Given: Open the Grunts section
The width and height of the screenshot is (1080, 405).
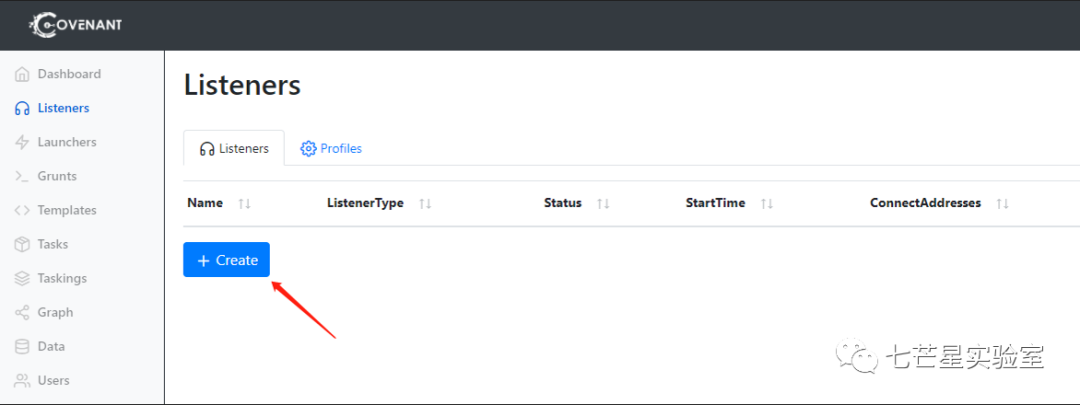Looking at the screenshot, I should [57, 176].
